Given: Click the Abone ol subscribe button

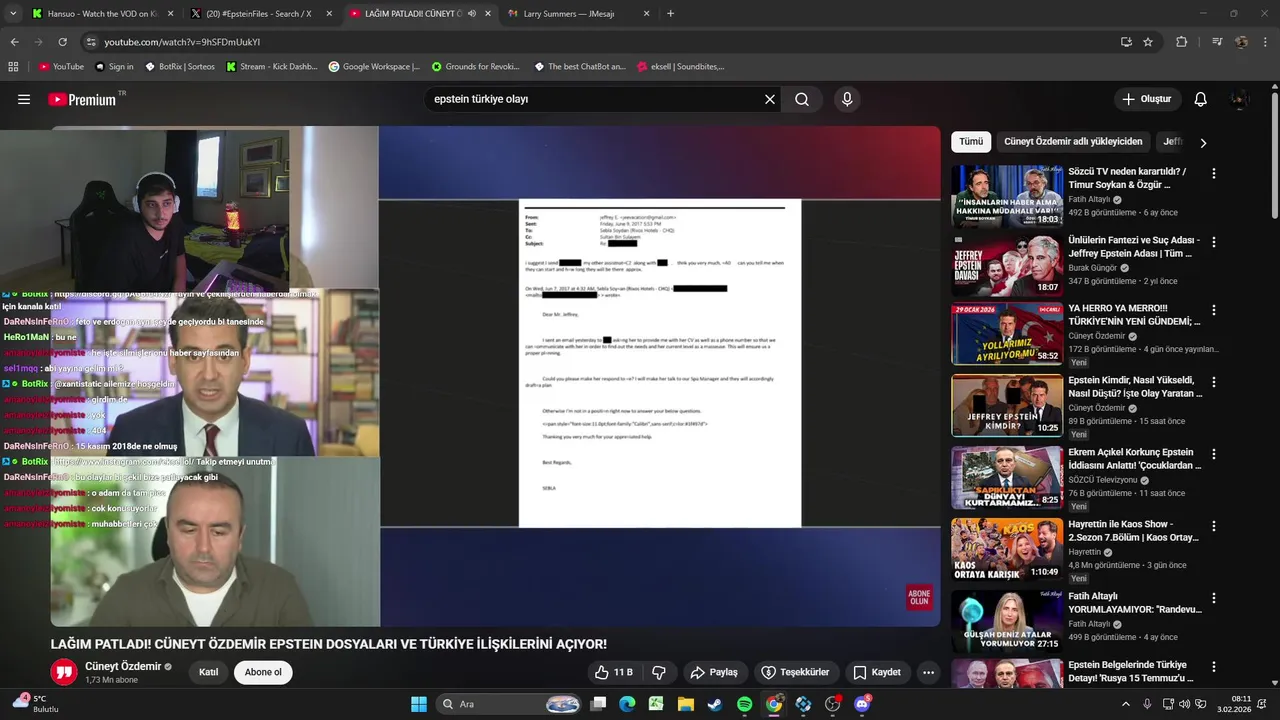Looking at the screenshot, I should (x=263, y=672).
